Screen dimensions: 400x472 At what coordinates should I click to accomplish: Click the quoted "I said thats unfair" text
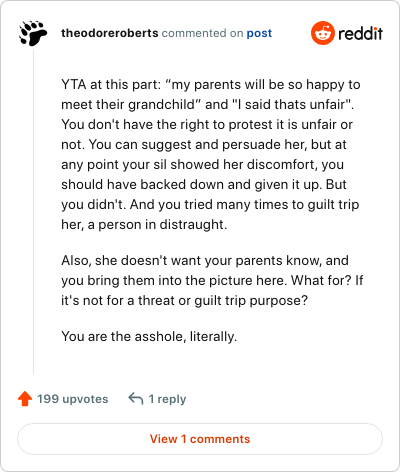coord(291,104)
